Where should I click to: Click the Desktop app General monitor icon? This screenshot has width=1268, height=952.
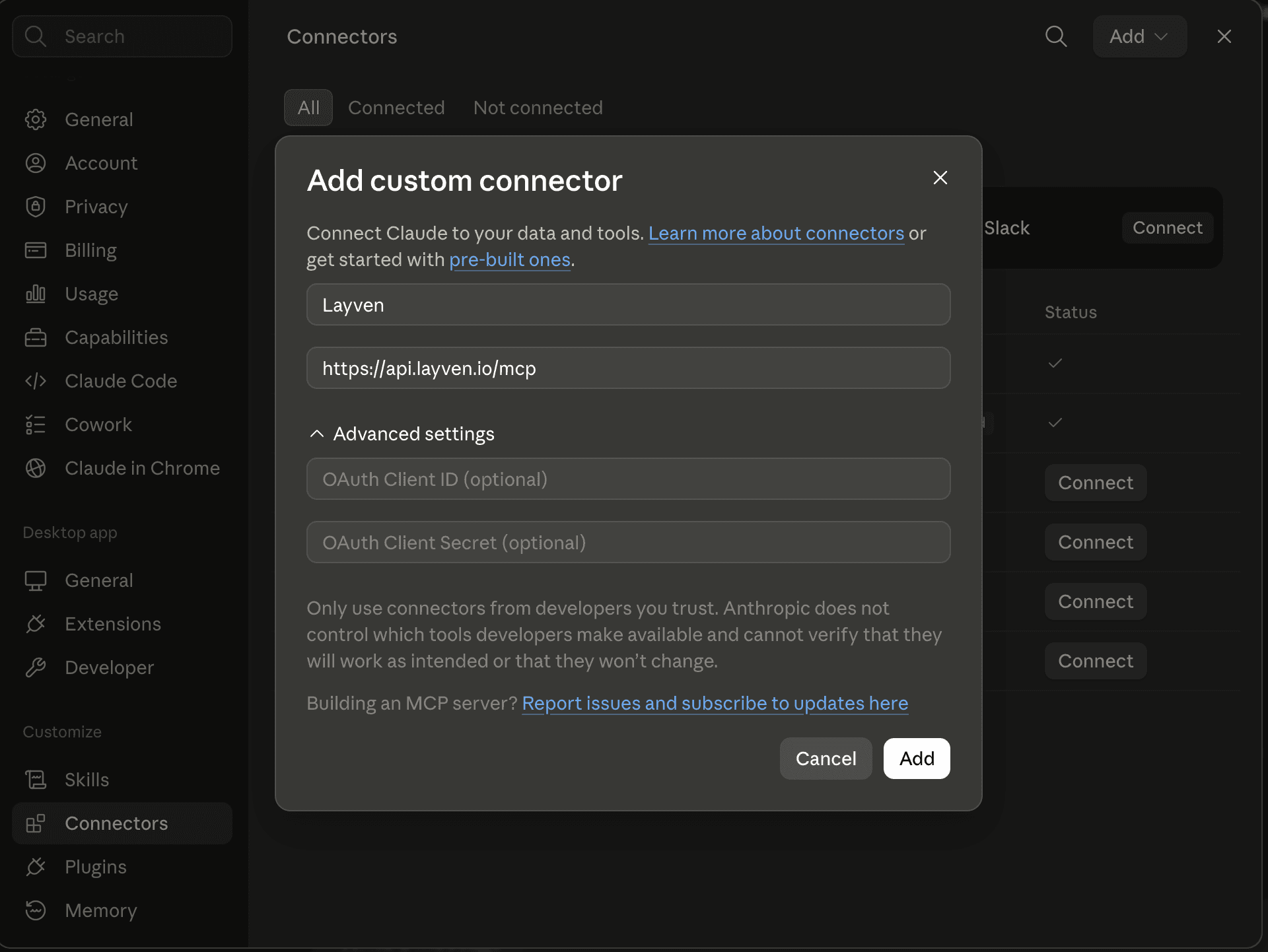tap(36, 580)
